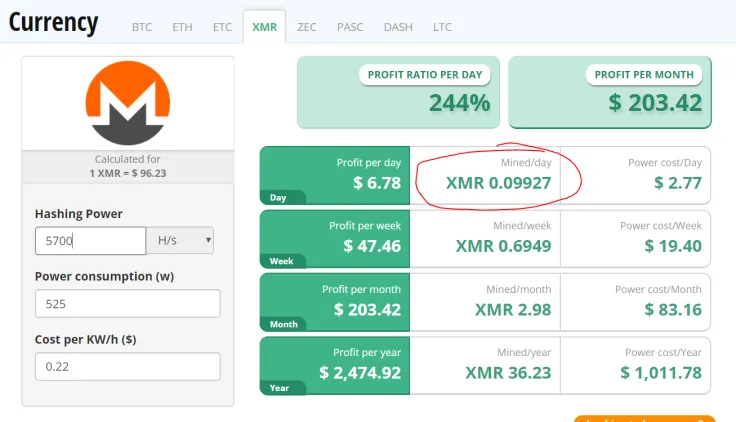The image size is (736, 422).
Task: Open the H/s hashing unit dropdown
Action: (181, 240)
